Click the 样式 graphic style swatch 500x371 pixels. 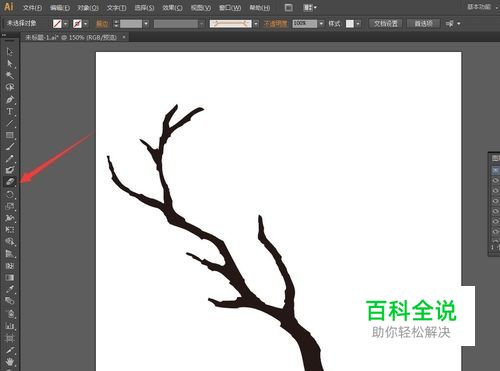coord(350,24)
